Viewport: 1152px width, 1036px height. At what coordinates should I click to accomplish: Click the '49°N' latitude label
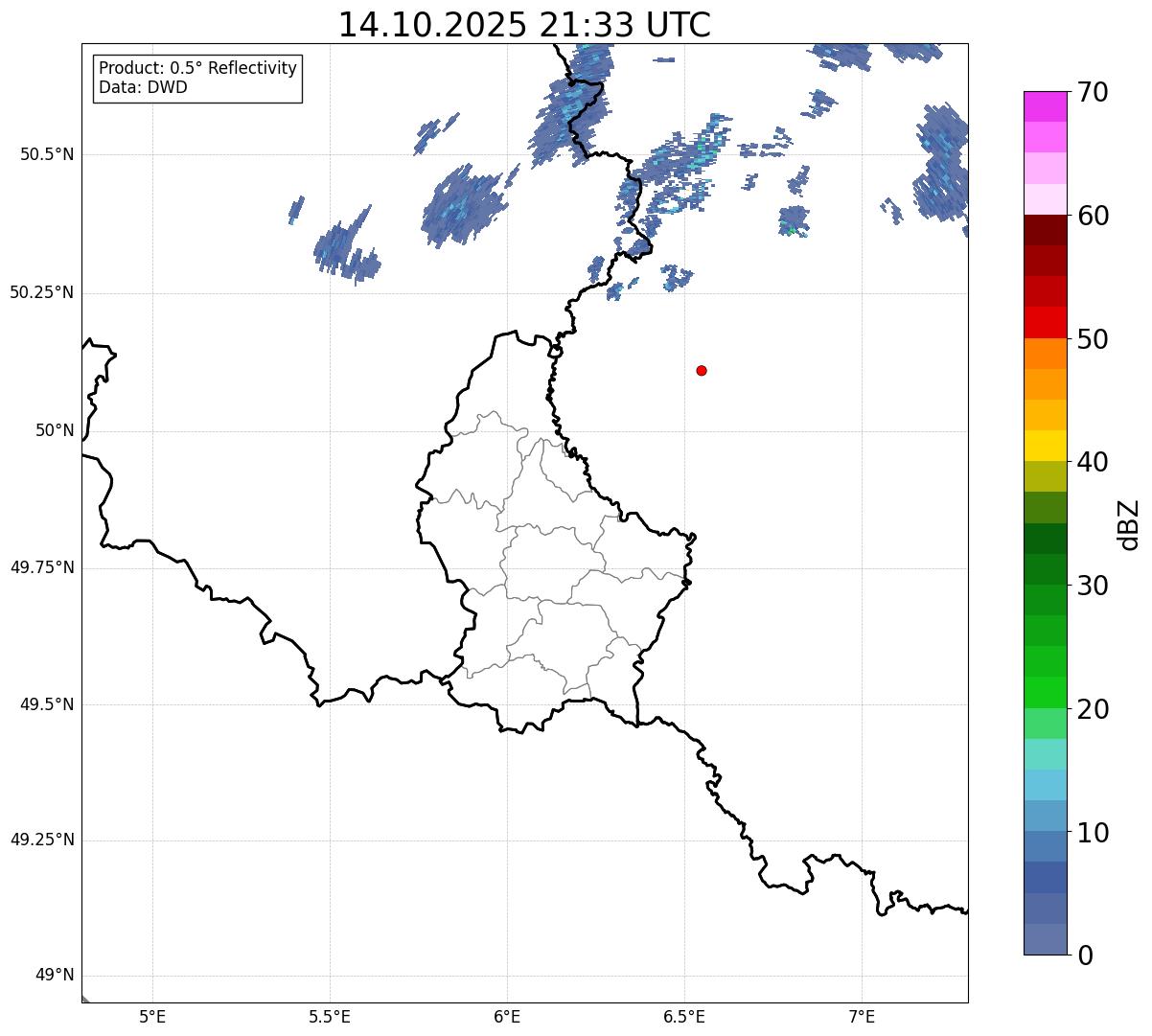pyautogui.click(x=56, y=977)
